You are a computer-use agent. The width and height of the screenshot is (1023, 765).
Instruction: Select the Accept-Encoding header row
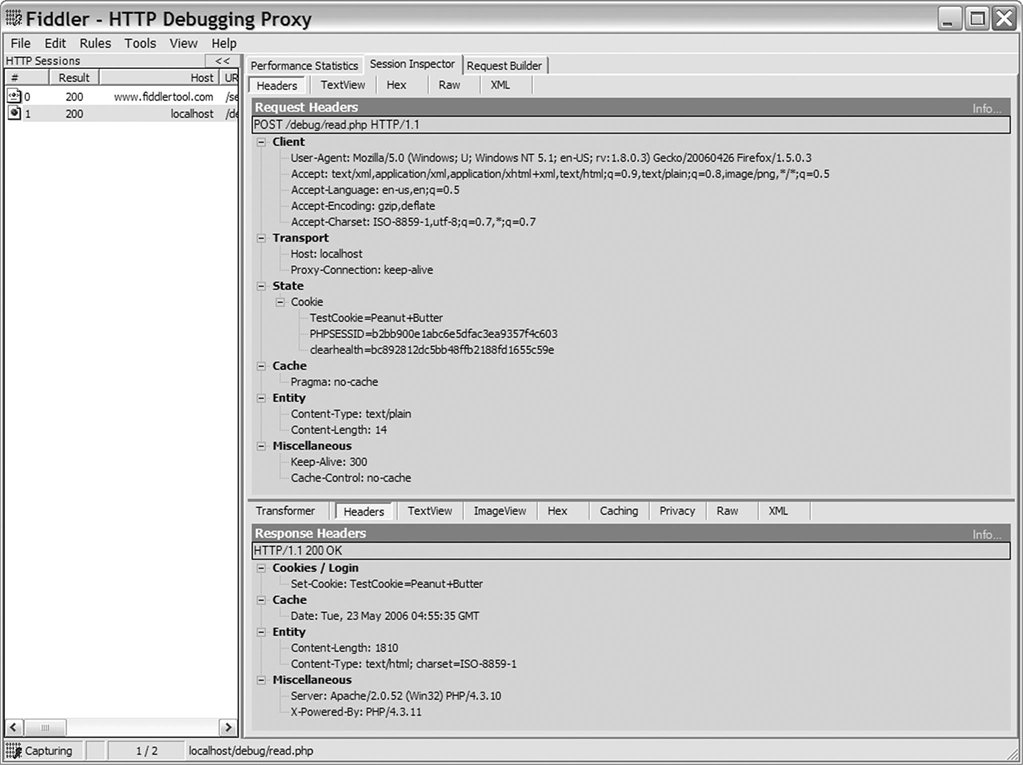point(362,206)
